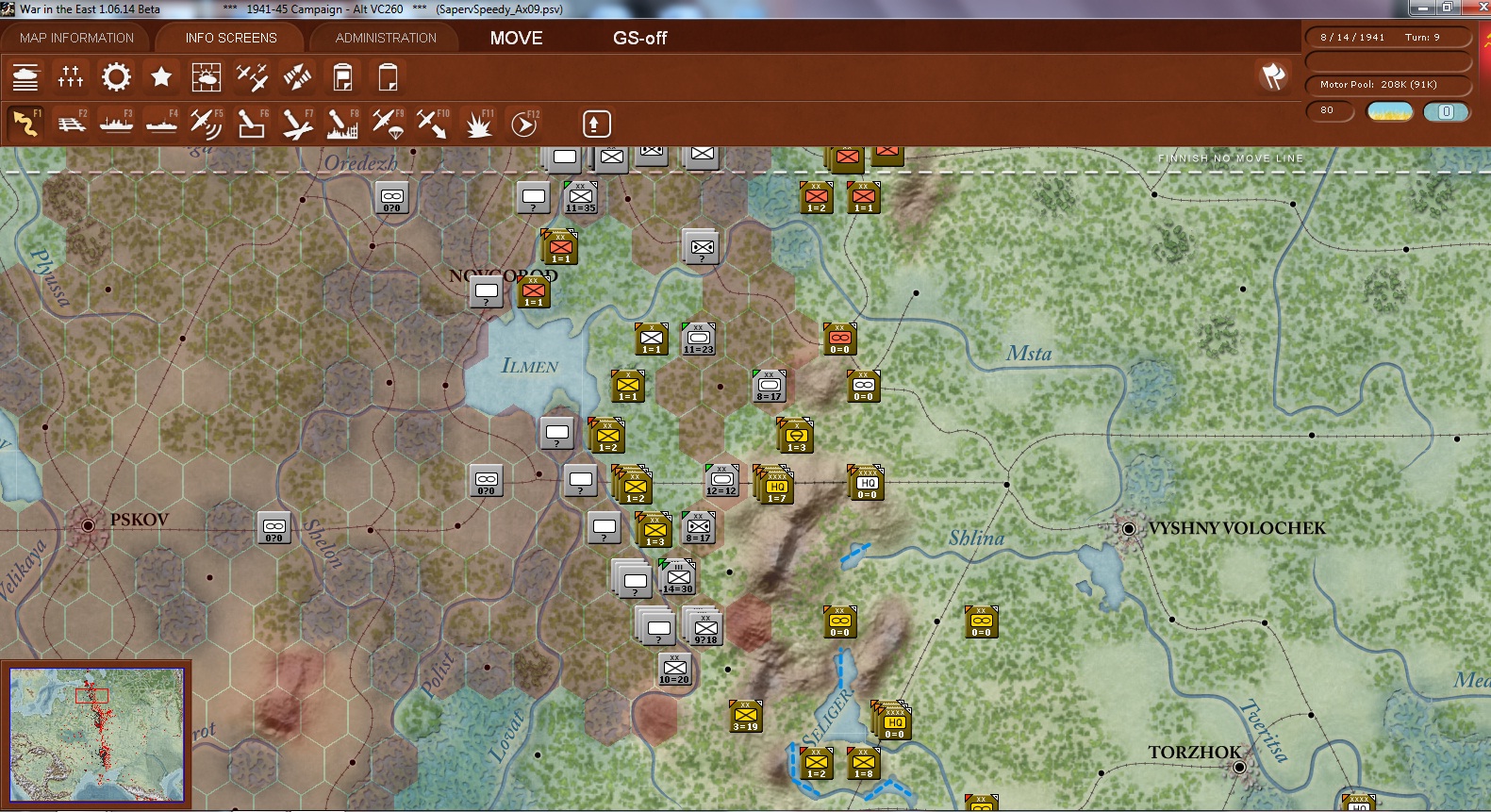Click the F12 end turn icon
Viewport: 1491px width, 812px height.
click(523, 124)
